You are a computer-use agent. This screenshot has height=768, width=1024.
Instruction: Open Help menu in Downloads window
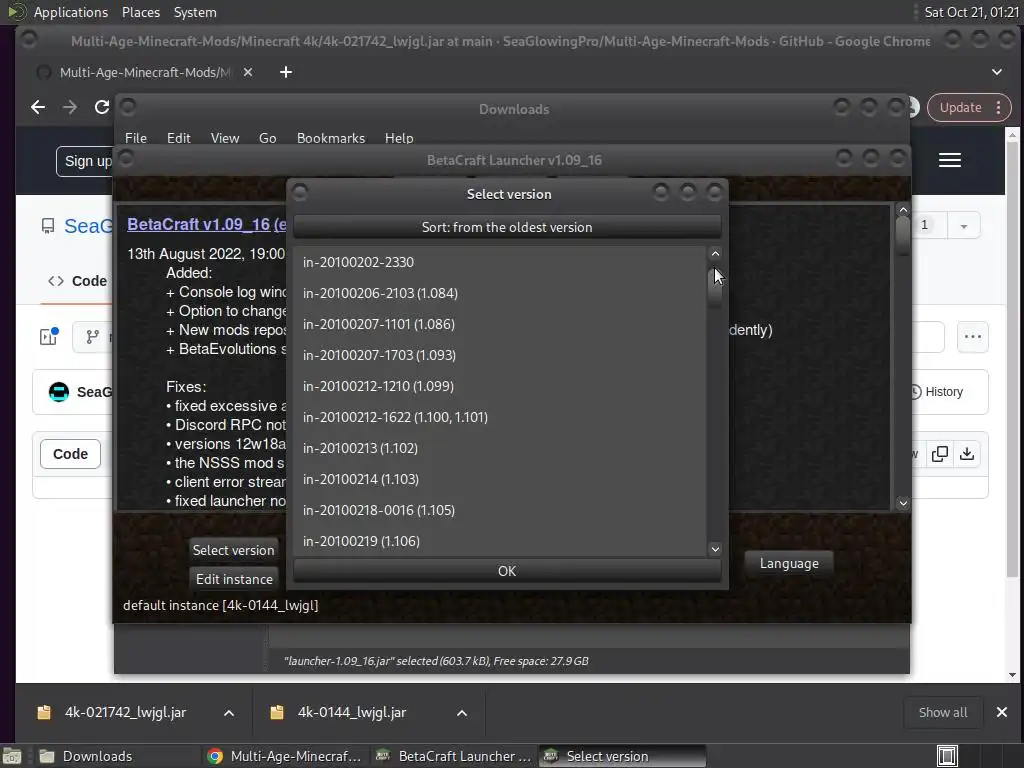(x=398, y=138)
